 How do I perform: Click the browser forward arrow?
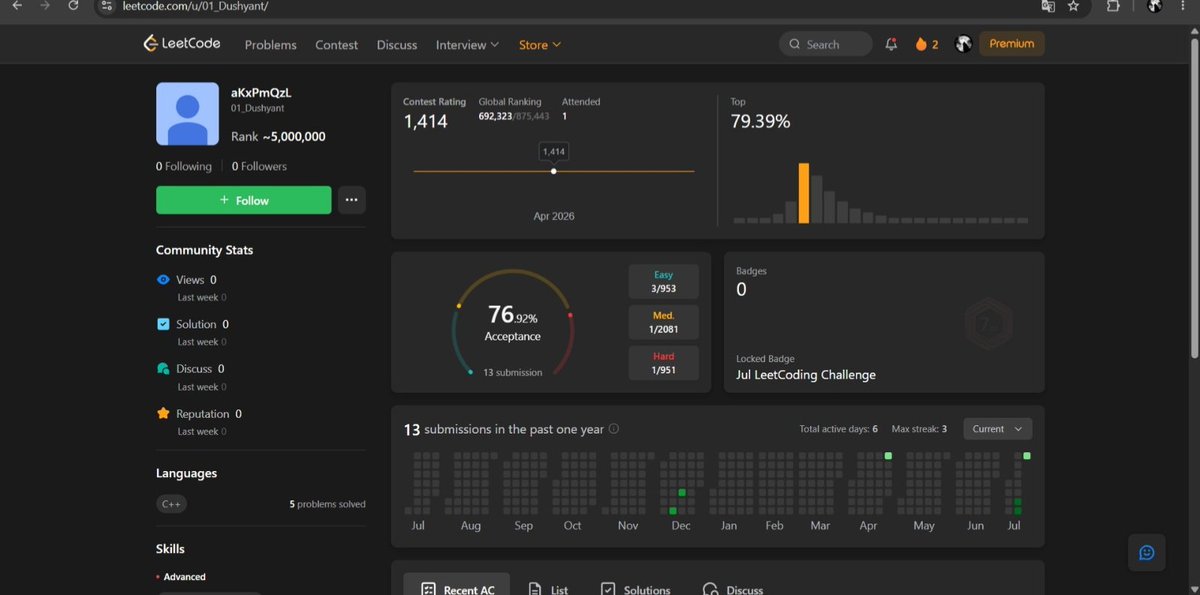coord(45,6)
